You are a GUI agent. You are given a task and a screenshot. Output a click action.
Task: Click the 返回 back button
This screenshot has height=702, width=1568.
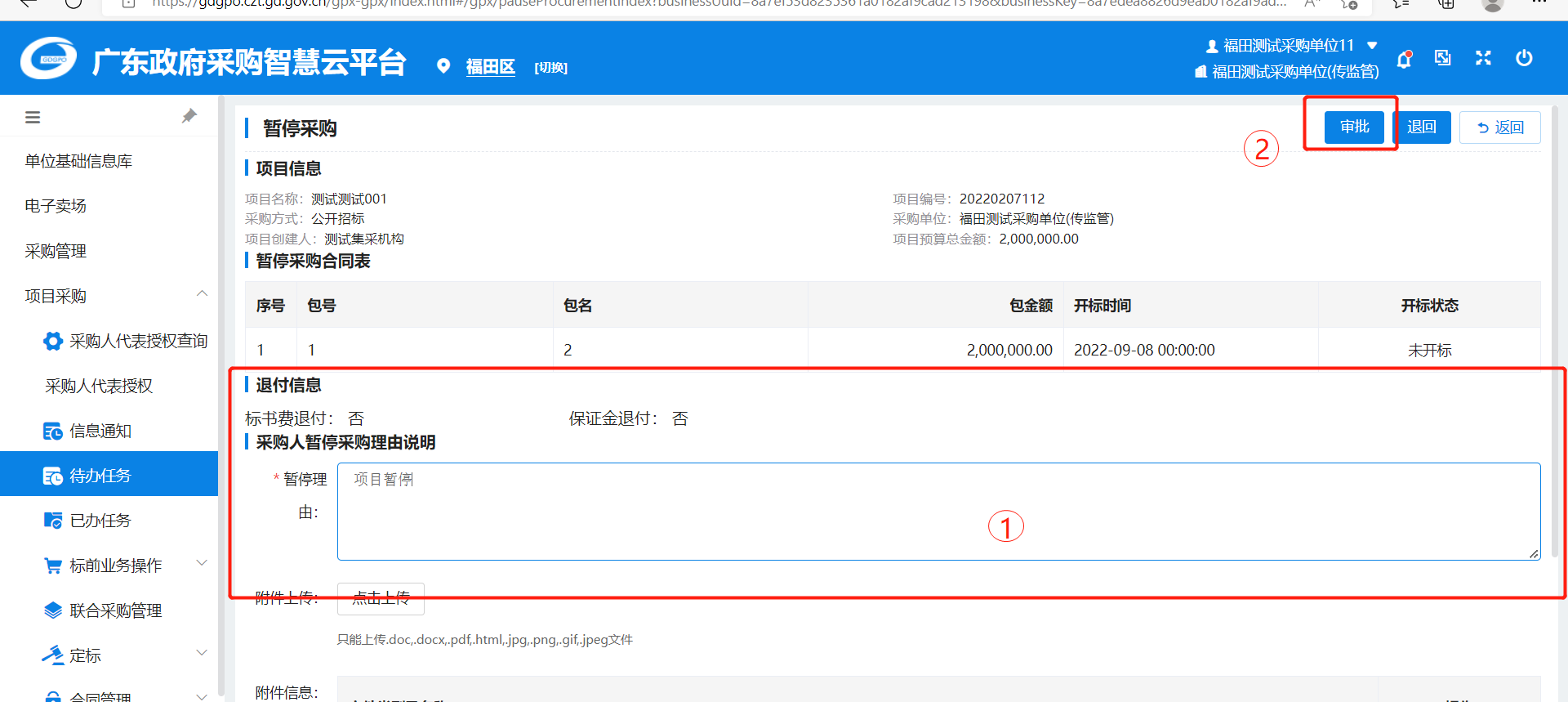(x=1499, y=127)
